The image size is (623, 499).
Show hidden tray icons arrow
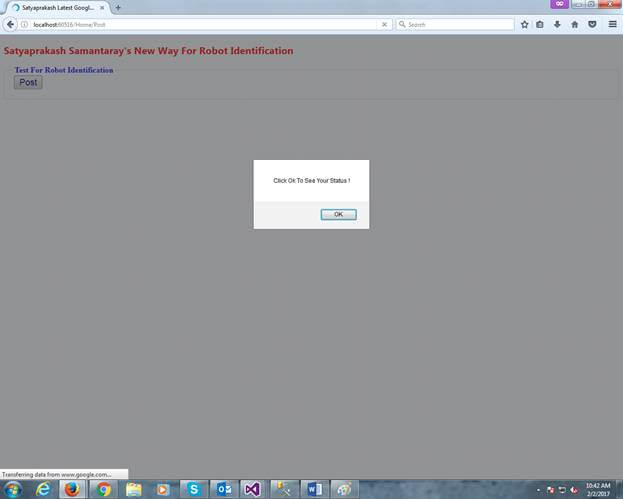click(538, 490)
